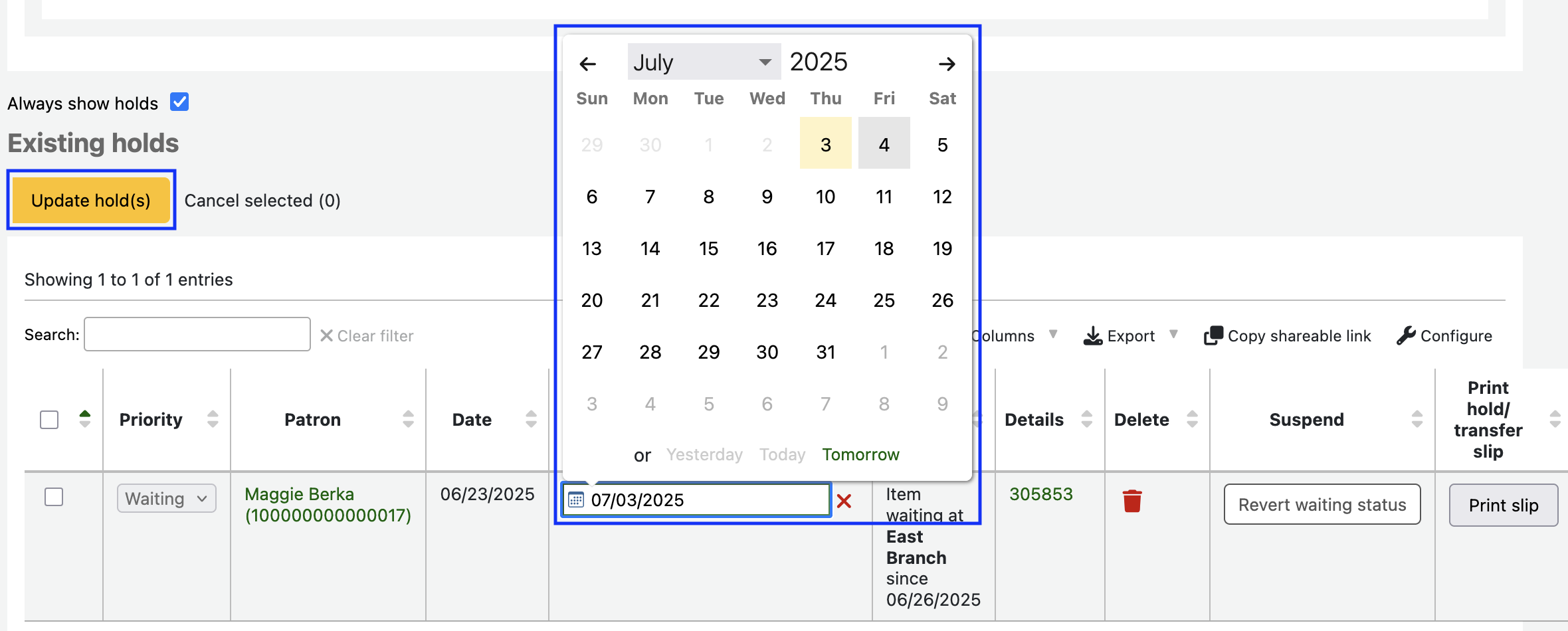Image resolution: width=1568 pixels, height=631 pixels.
Task: Sort table by Patron column
Action: (312, 420)
